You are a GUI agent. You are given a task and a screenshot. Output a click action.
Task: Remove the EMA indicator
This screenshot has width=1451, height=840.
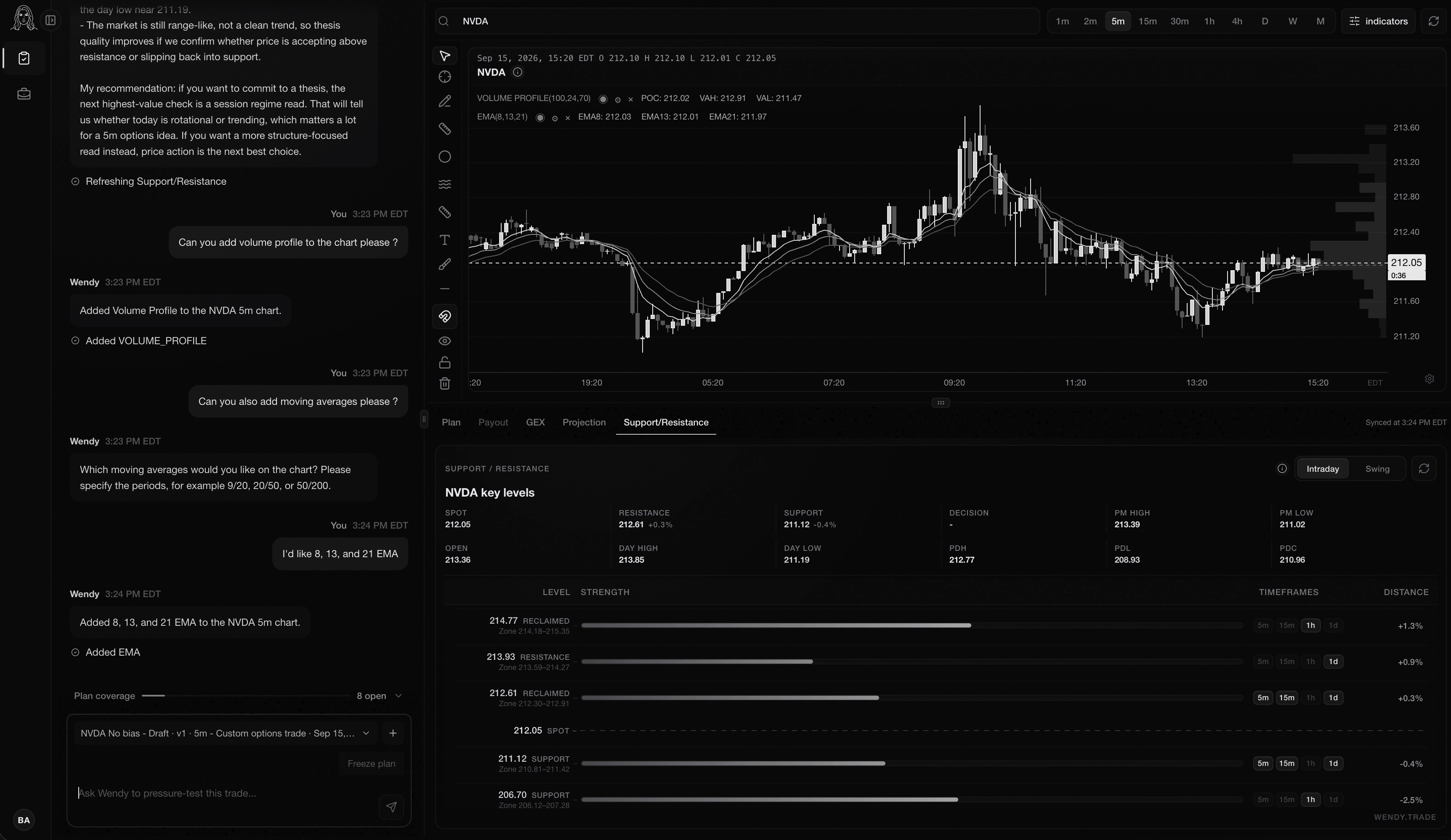point(568,118)
